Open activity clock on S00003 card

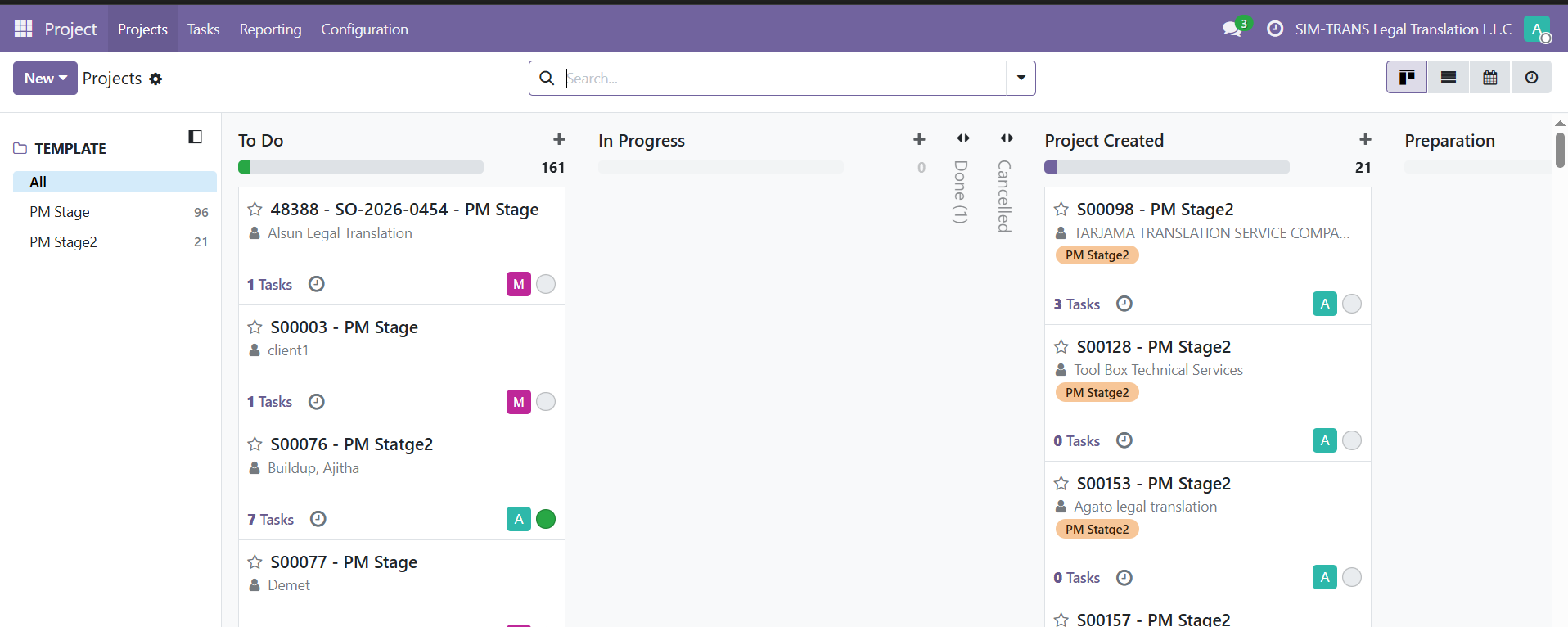[x=317, y=402]
